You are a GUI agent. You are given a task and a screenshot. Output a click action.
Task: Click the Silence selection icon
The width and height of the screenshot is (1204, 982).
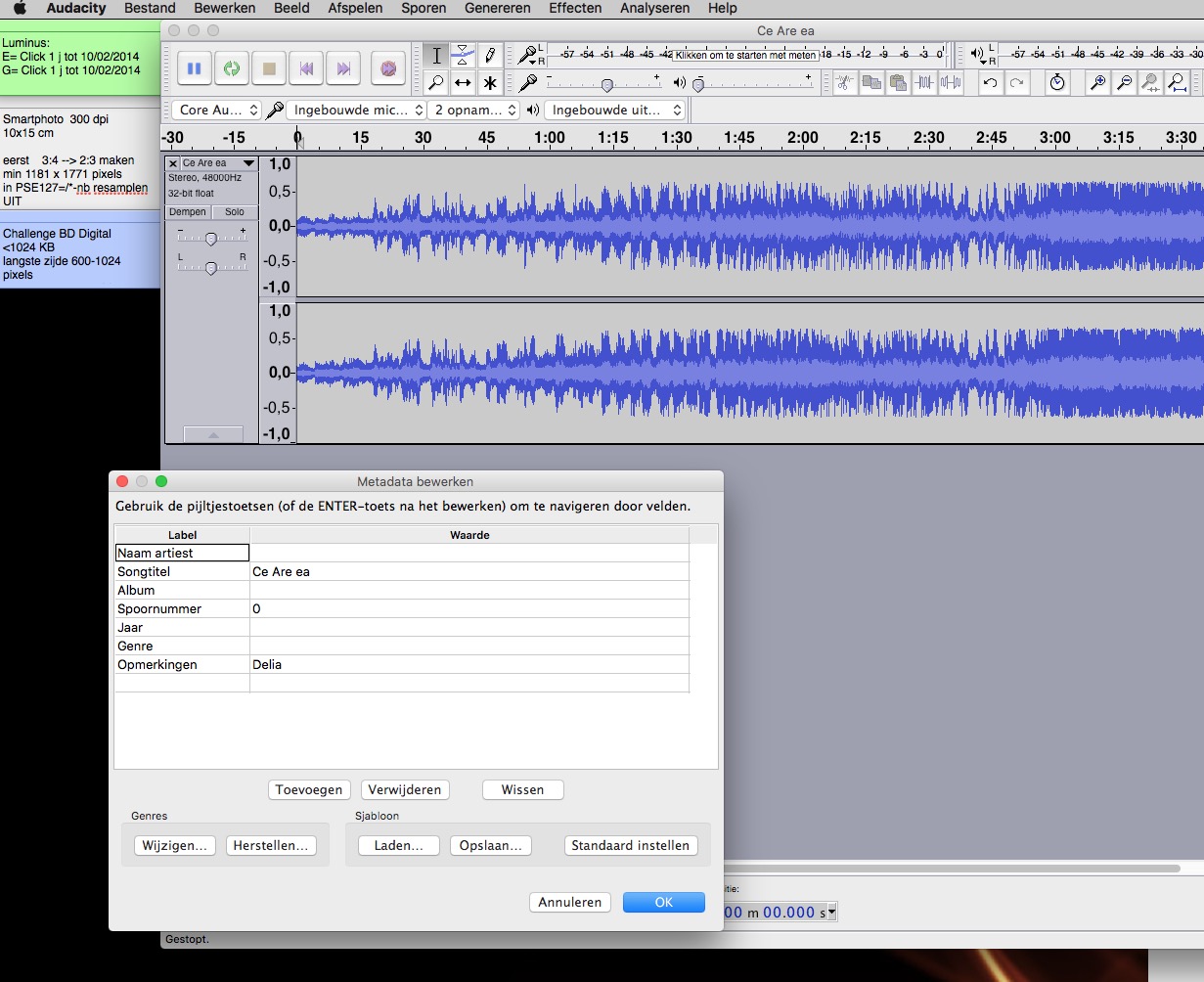[x=951, y=83]
